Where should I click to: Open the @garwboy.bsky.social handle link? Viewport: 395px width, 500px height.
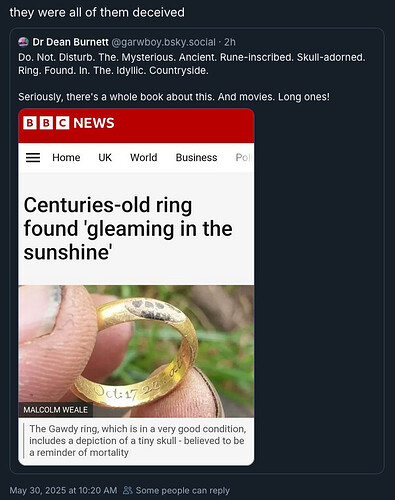coord(163,42)
